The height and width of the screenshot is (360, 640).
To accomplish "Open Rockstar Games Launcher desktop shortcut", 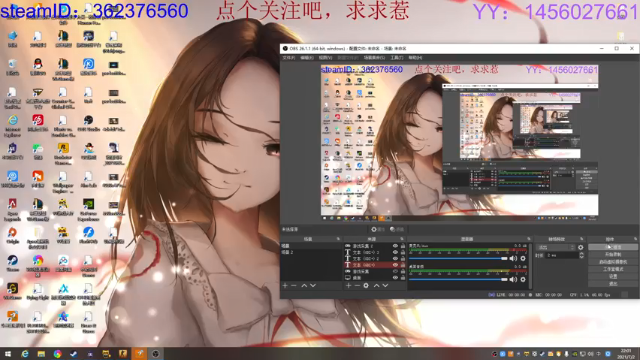I will coord(63,152).
